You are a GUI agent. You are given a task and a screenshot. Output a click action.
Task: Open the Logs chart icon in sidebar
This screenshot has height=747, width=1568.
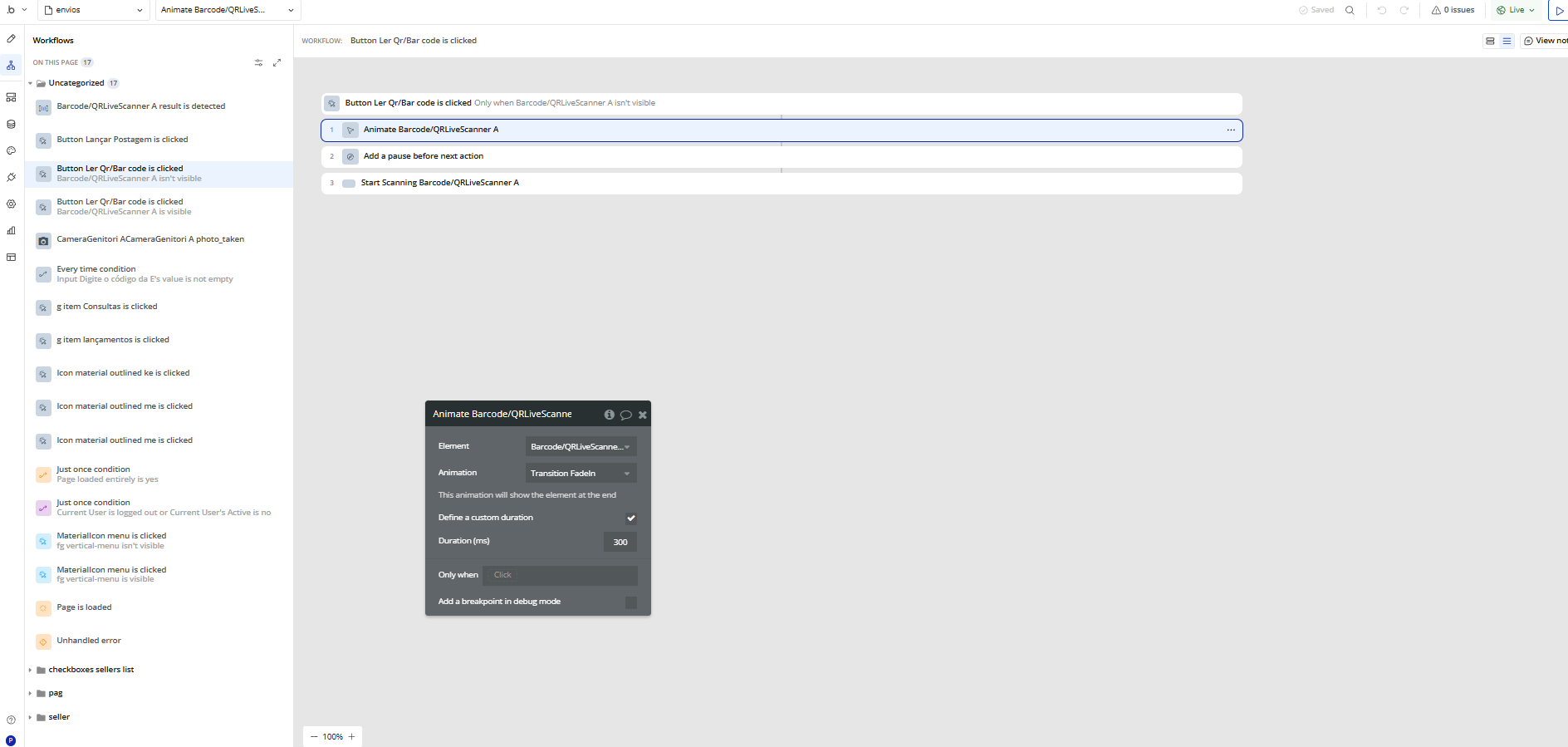(11, 230)
